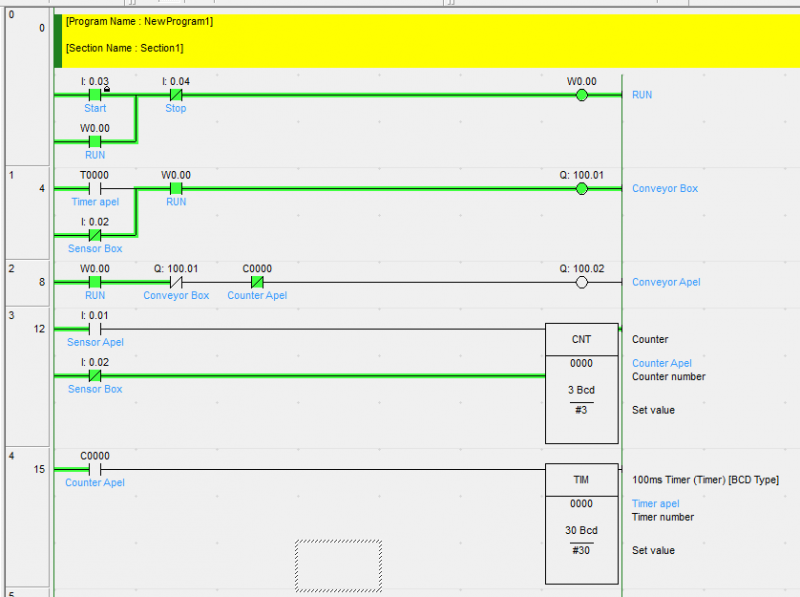Click the 'Counter number' operand description

668,377
